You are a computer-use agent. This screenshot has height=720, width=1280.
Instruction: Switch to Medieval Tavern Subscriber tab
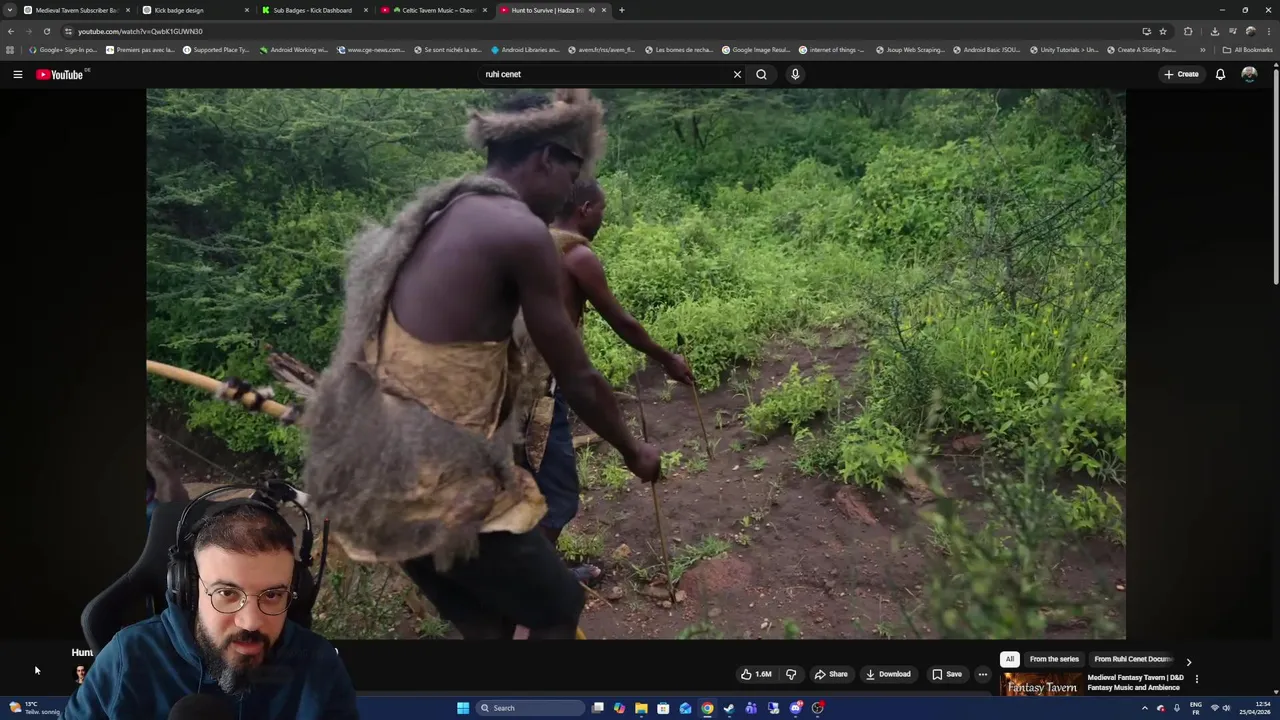point(78,10)
